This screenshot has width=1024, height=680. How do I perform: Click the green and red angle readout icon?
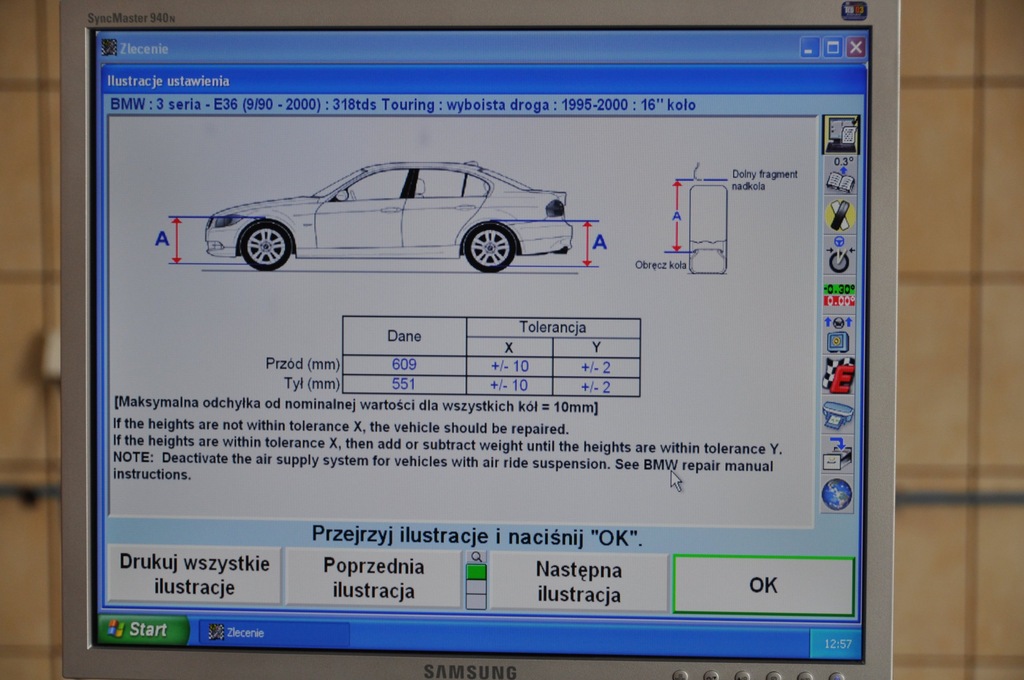tap(840, 295)
